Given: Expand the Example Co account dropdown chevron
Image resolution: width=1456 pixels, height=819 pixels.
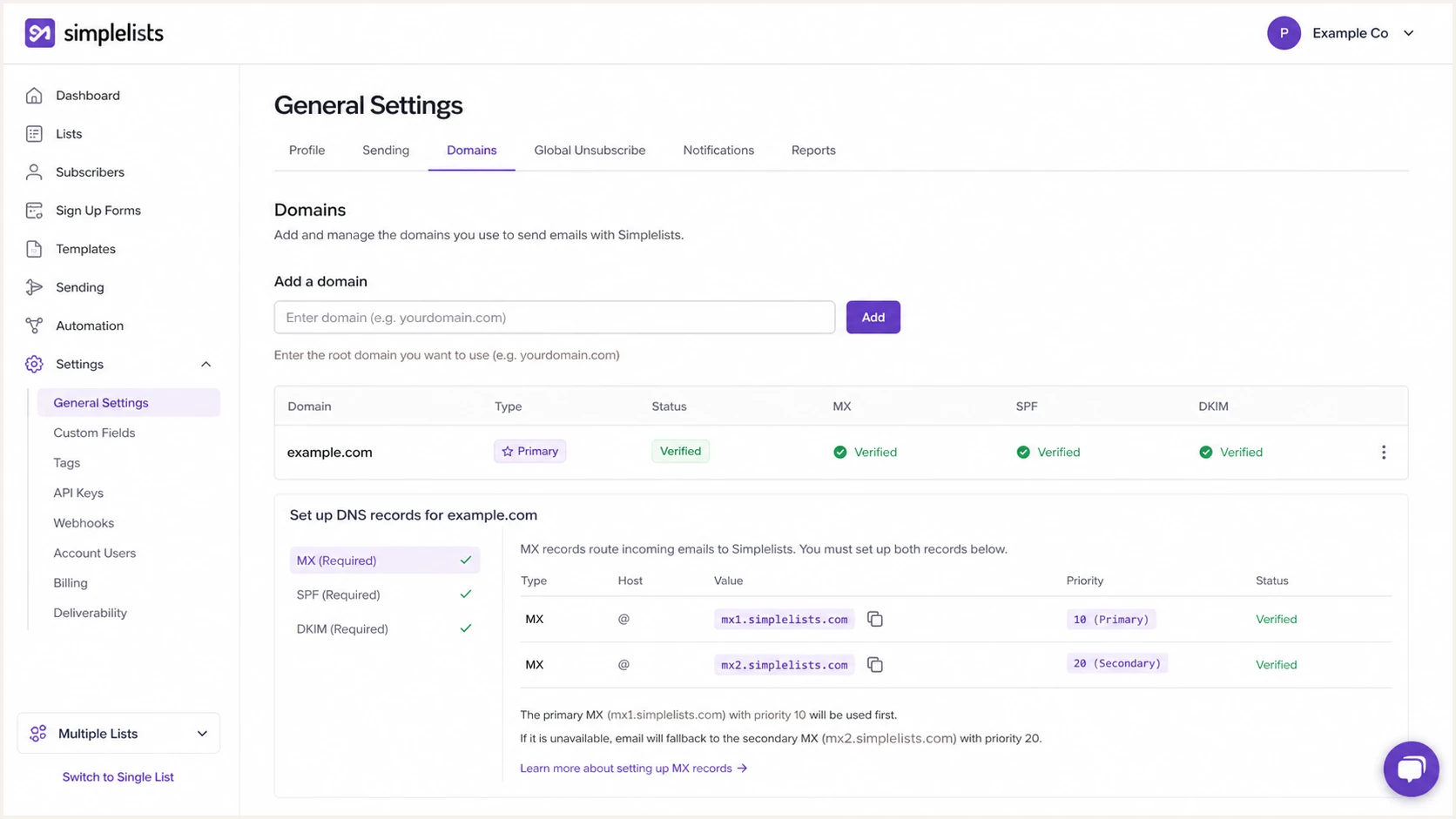Looking at the screenshot, I should (1408, 33).
